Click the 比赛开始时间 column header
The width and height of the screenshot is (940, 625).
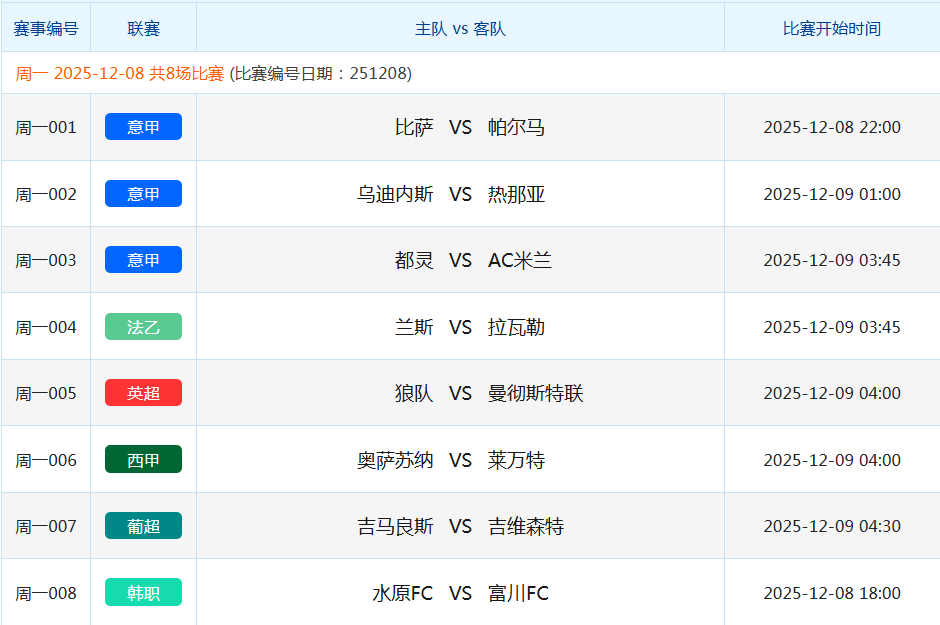coord(831,29)
